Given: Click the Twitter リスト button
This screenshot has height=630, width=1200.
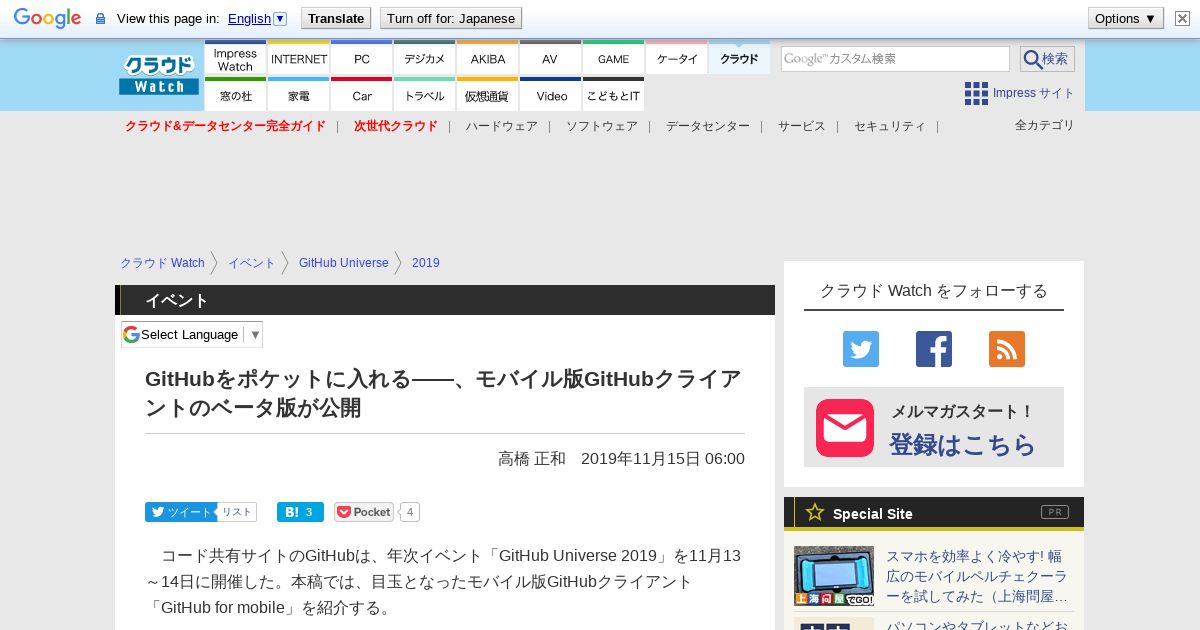Looking at the screenshot, I should pyautogui.click(x=237, y=512).
